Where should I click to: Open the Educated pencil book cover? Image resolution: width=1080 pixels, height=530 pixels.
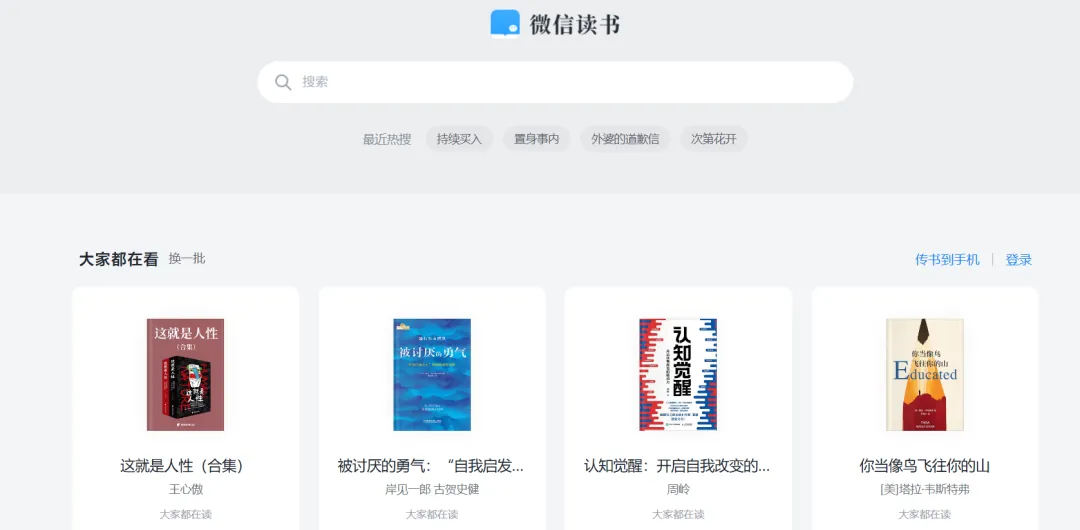point(925,374)
